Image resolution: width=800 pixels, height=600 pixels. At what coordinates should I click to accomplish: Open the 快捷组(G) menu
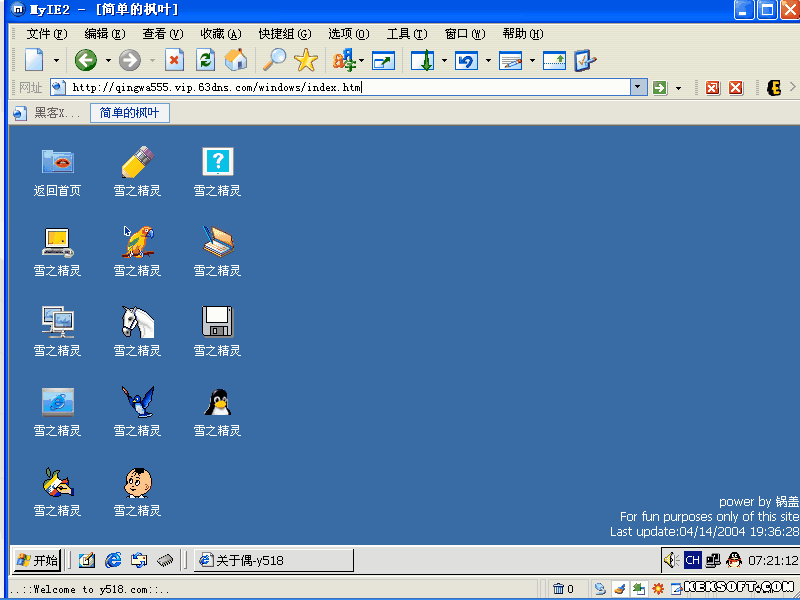click(285, 34)
